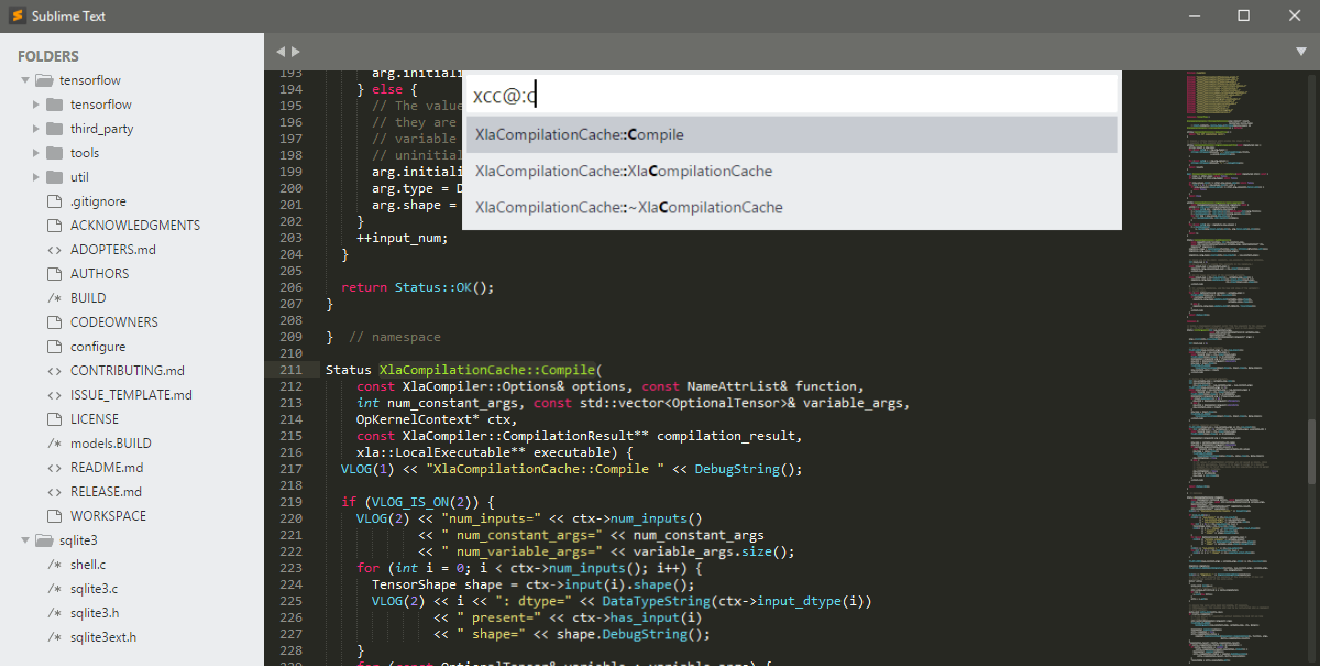This screenshot has width=1320, height=666.
Task: Click the .gitignore file icon
Action: pos(55,201)
